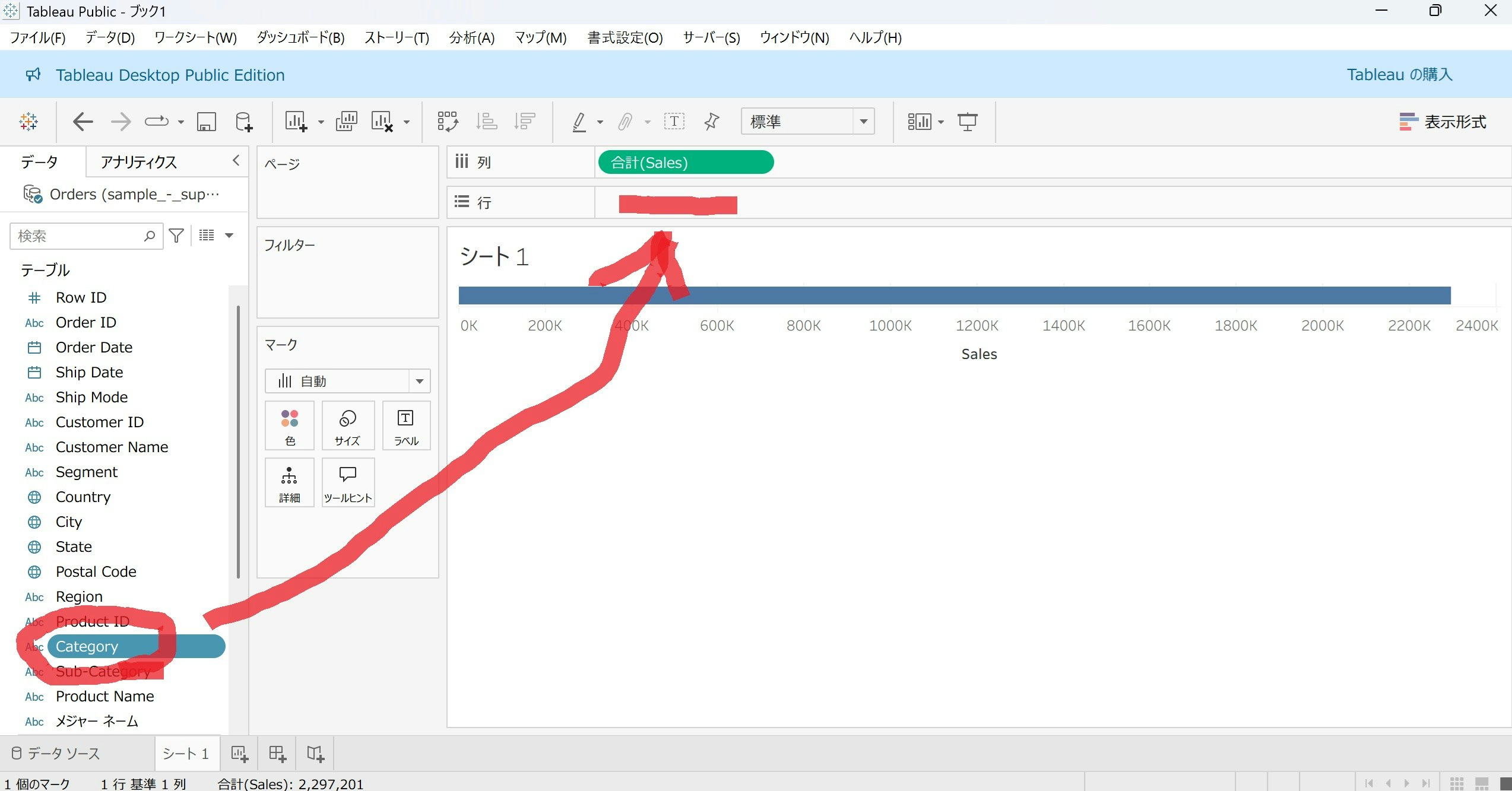The height and width of the screenshot is (791, 1512).
Task: Click the Save workbook icon
Action: [206, 122]
